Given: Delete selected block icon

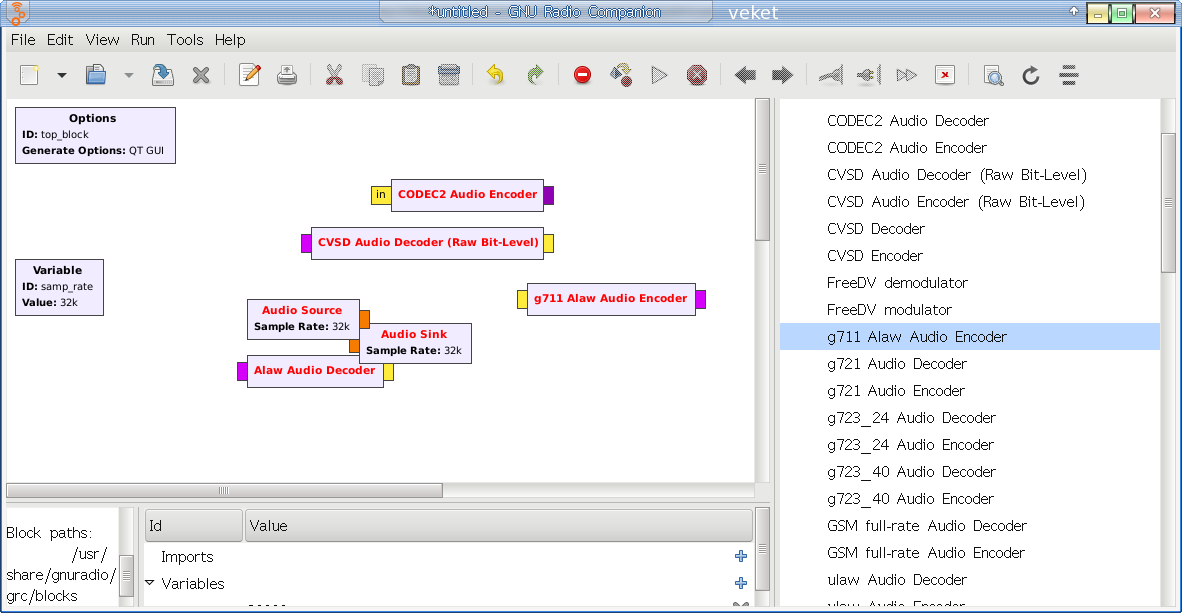Looking at the screenshot, I should pyautogui.click(x=449, y=75).
